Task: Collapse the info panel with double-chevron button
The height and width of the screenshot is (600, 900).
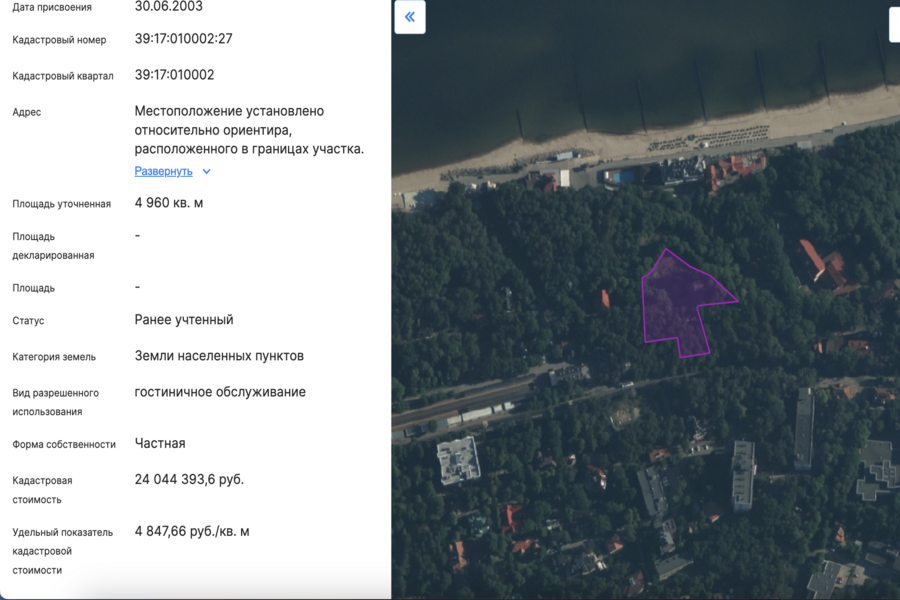Action: 410,17
